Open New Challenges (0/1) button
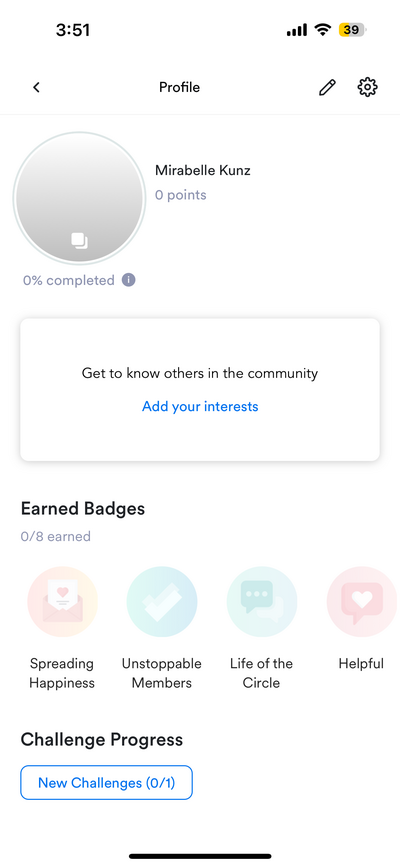Screen dimensions: 400x867 pyautogui.click(x=106, y=782)
